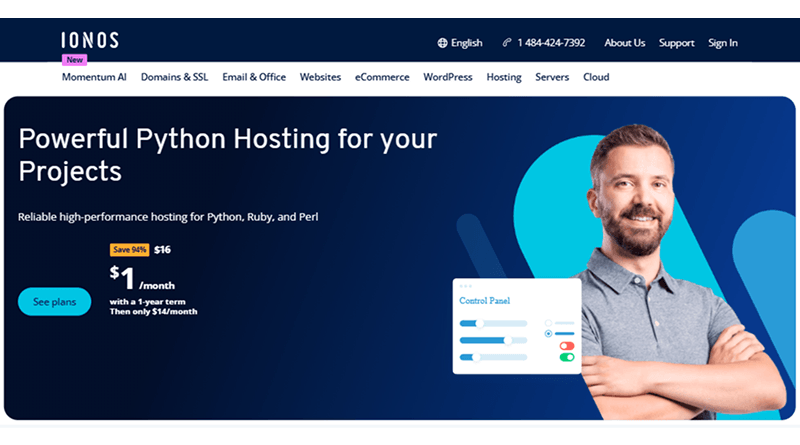Click the pink New badge
The image size is (800, 445).
(x=74, y=60)
